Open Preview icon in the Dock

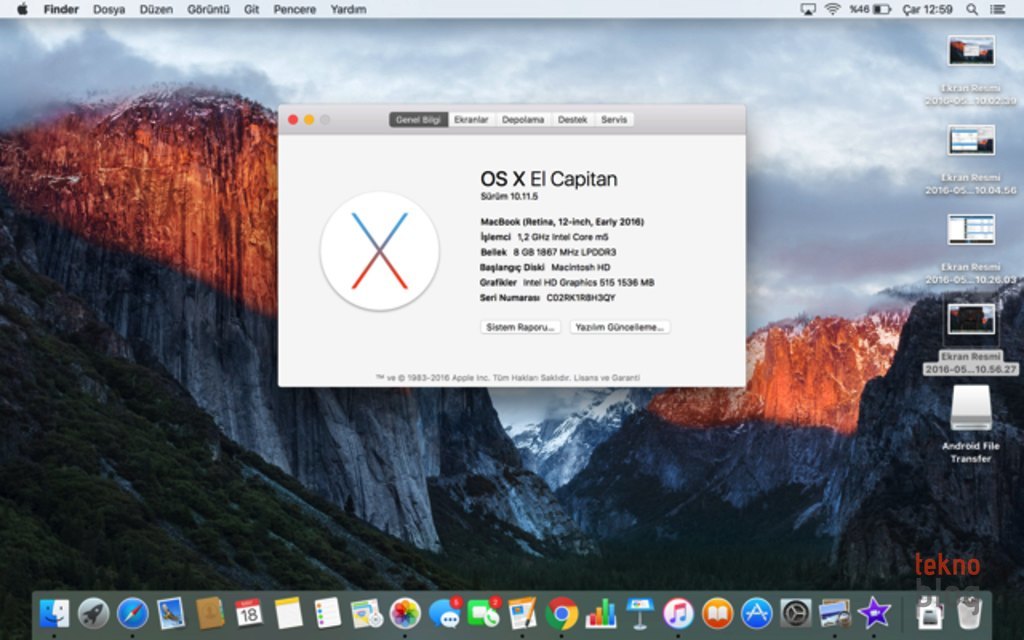tap(835, 613)
